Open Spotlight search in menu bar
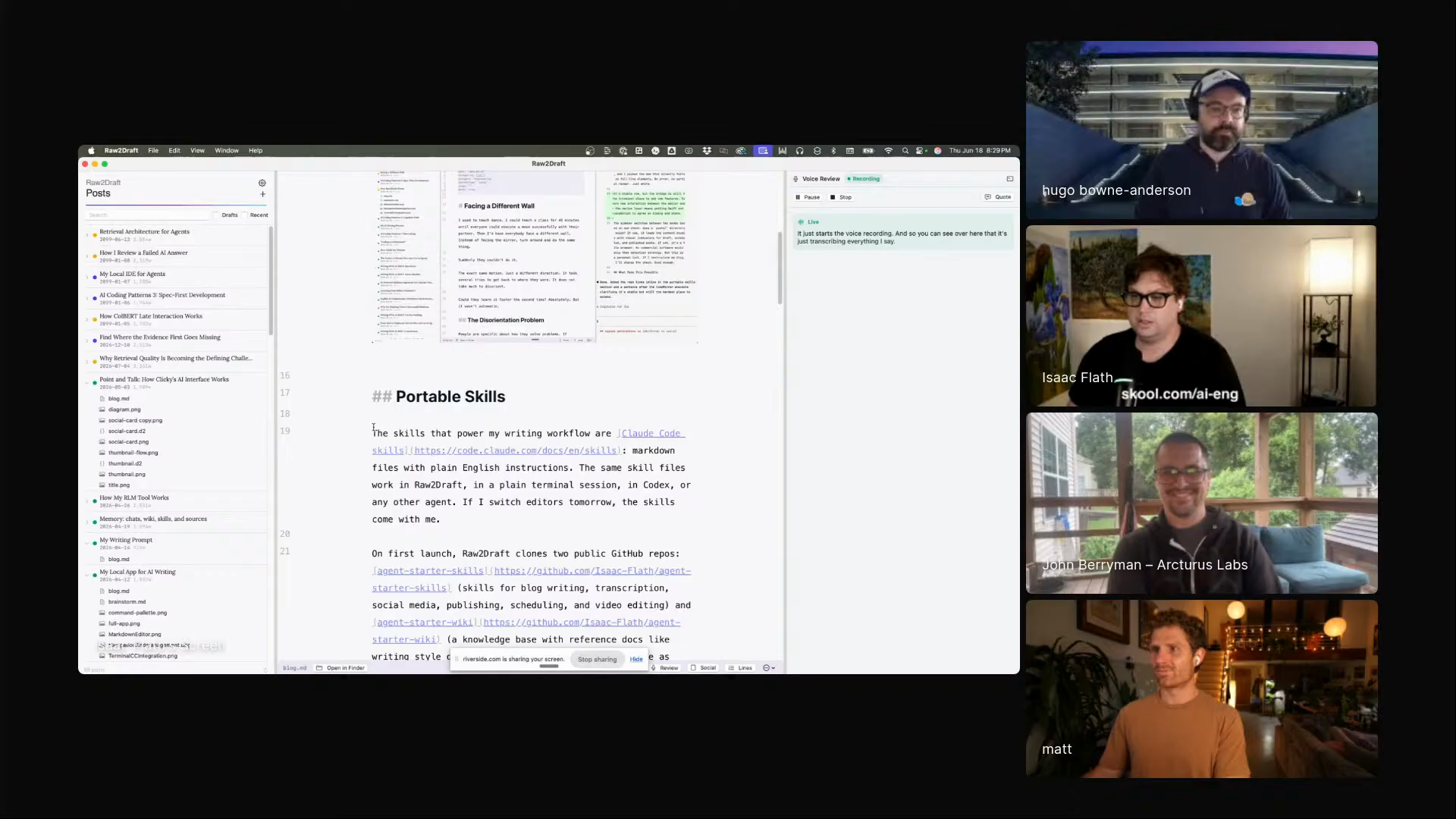Image resolution: width=1456 pixels, height=819 pixels. pos(905,151)
